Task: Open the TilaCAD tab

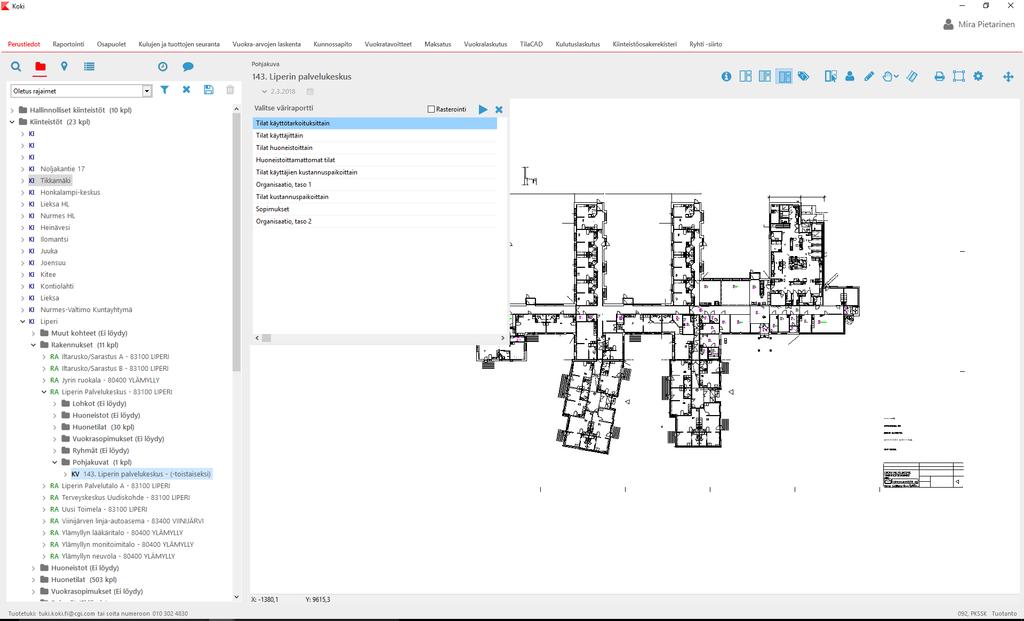Action: pos(531,44)
